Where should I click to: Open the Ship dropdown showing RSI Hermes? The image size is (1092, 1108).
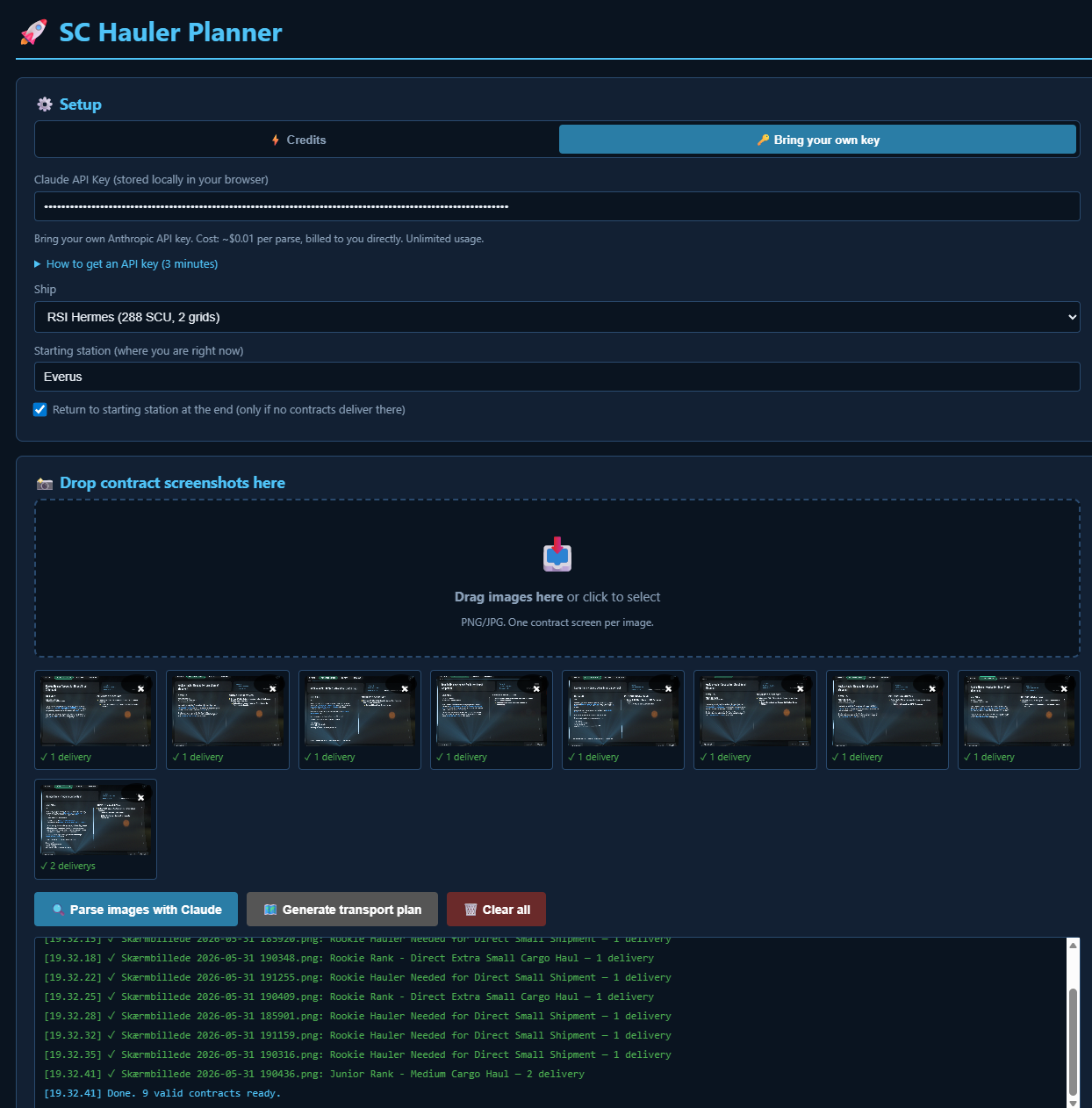pyautogui.click(x=557, y=317)
